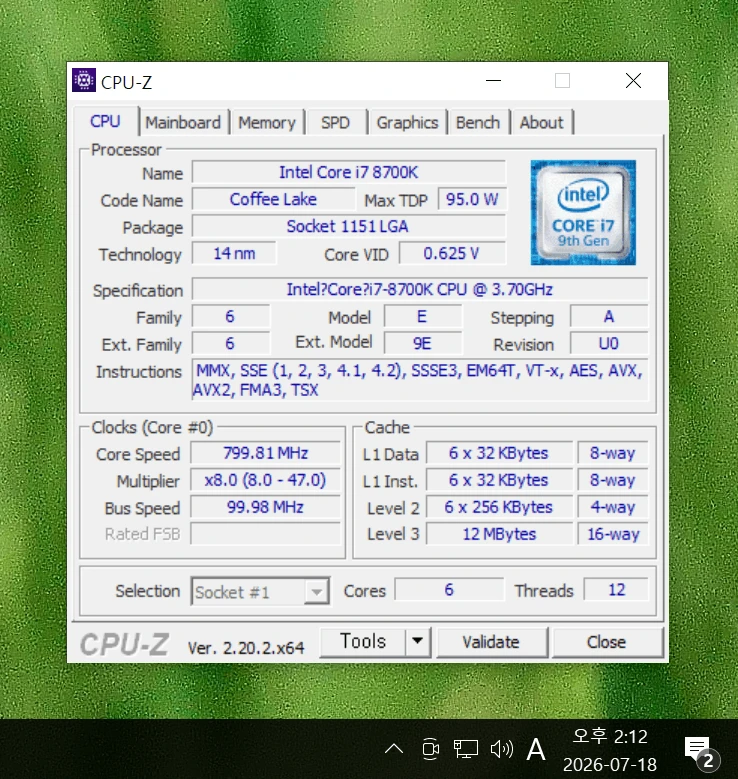Click the Cores value 6

[x=449, y=590]
